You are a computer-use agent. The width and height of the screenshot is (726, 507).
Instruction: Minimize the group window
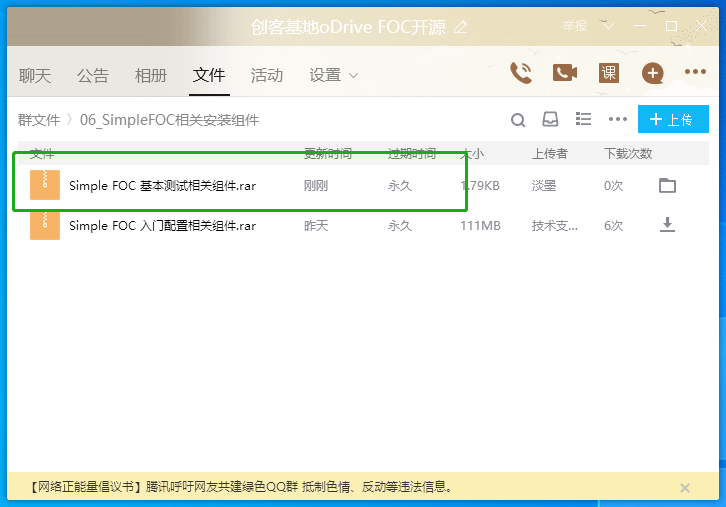coord(639,26)
